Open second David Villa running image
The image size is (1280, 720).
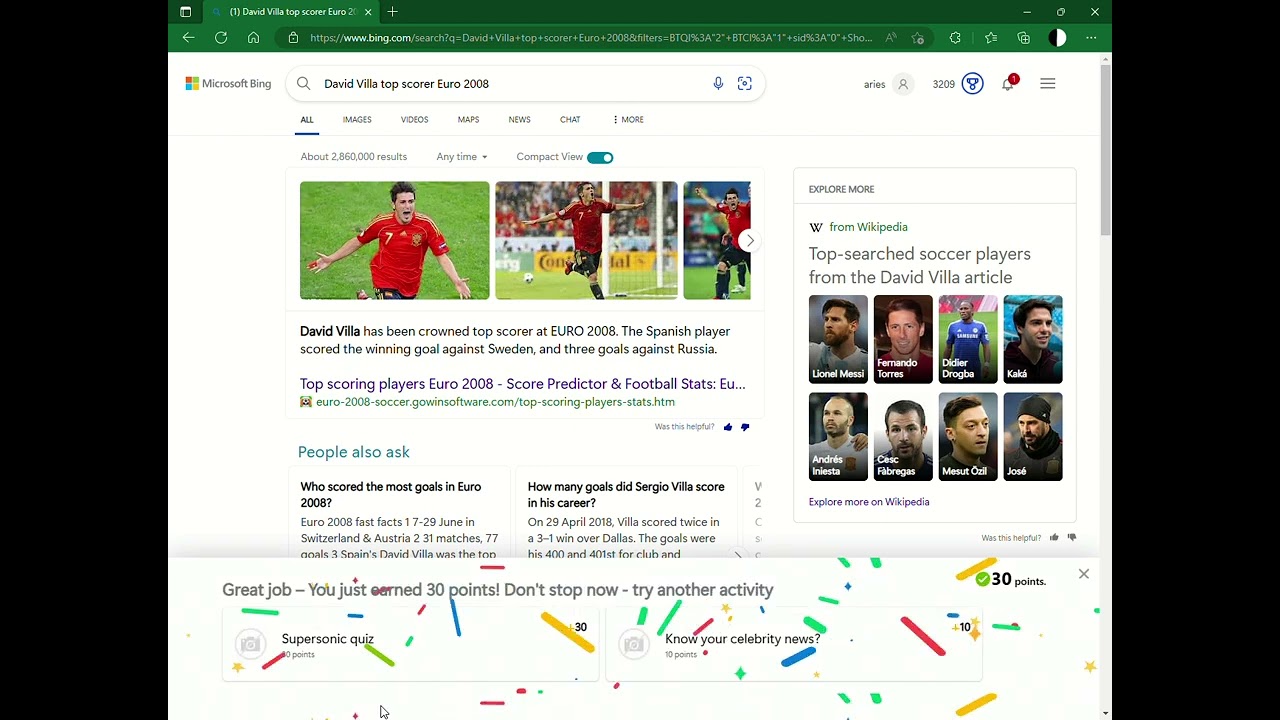(x=586, y=240)
